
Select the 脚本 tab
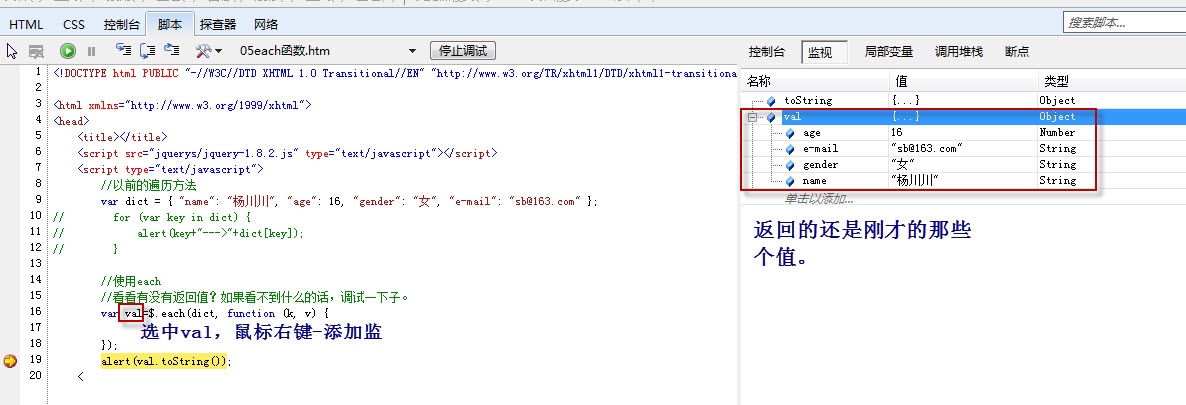(x=169, y=24)
